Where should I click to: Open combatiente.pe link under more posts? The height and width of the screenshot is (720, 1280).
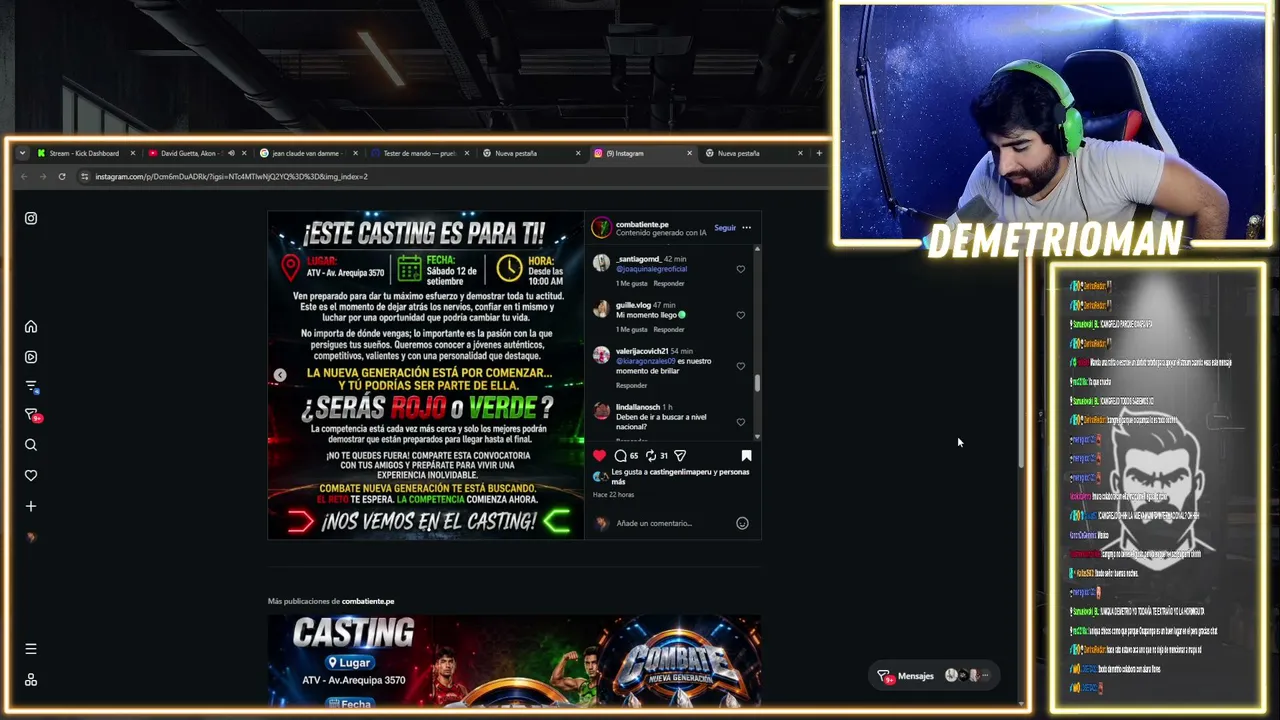coord(368,601)
